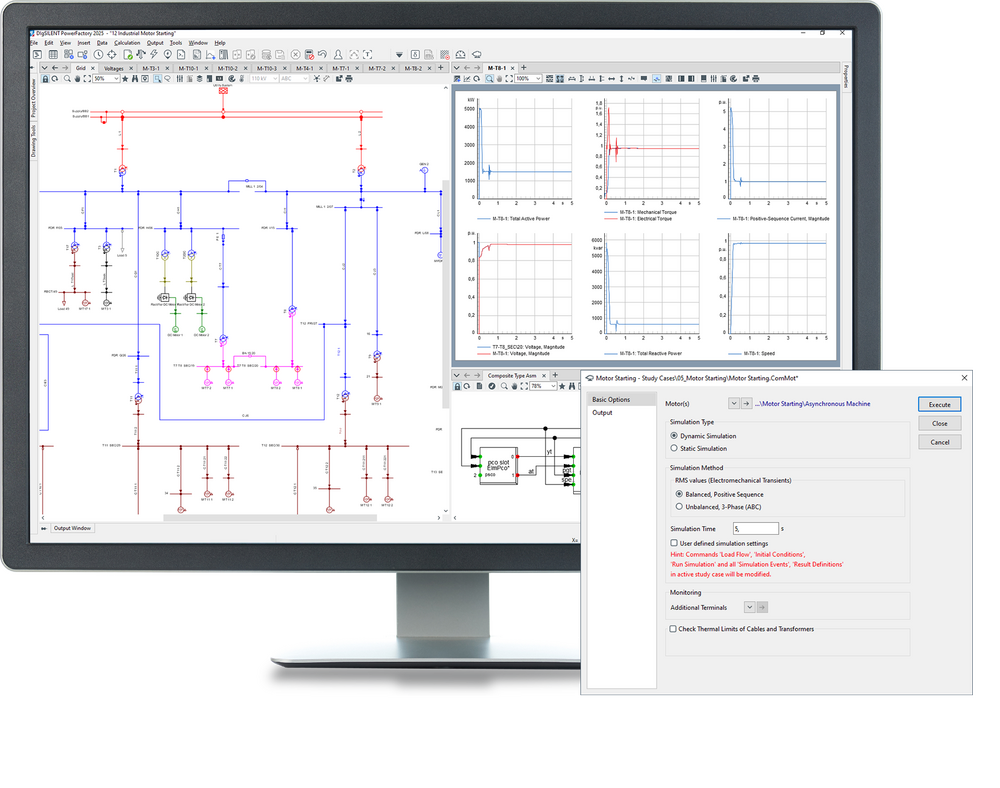Switch to the Voltages tab
The image size is (1000, 788).
(114, 68)
